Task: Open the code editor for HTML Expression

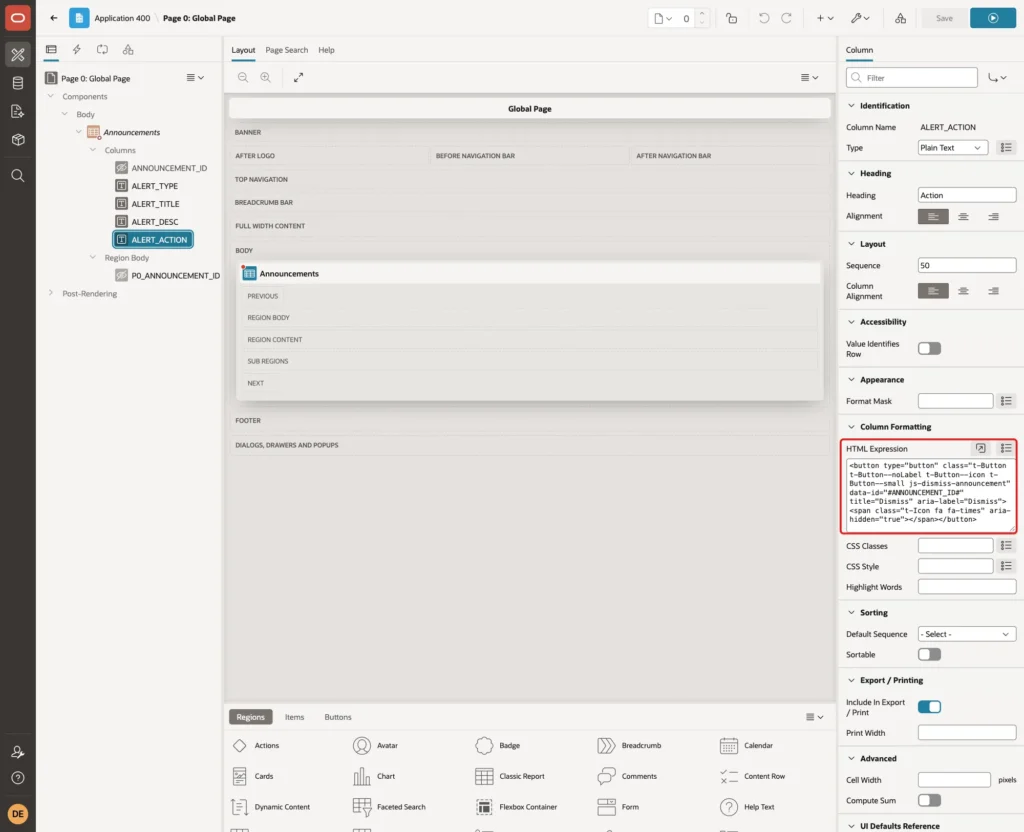Action: coord(980,448)
